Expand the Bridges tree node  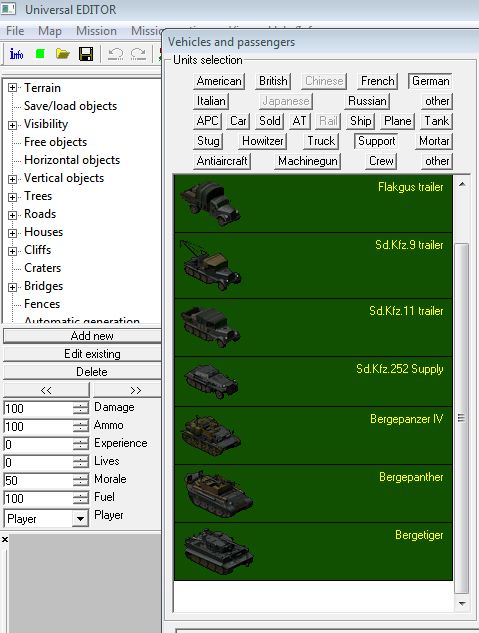click(x=13, y=287)
